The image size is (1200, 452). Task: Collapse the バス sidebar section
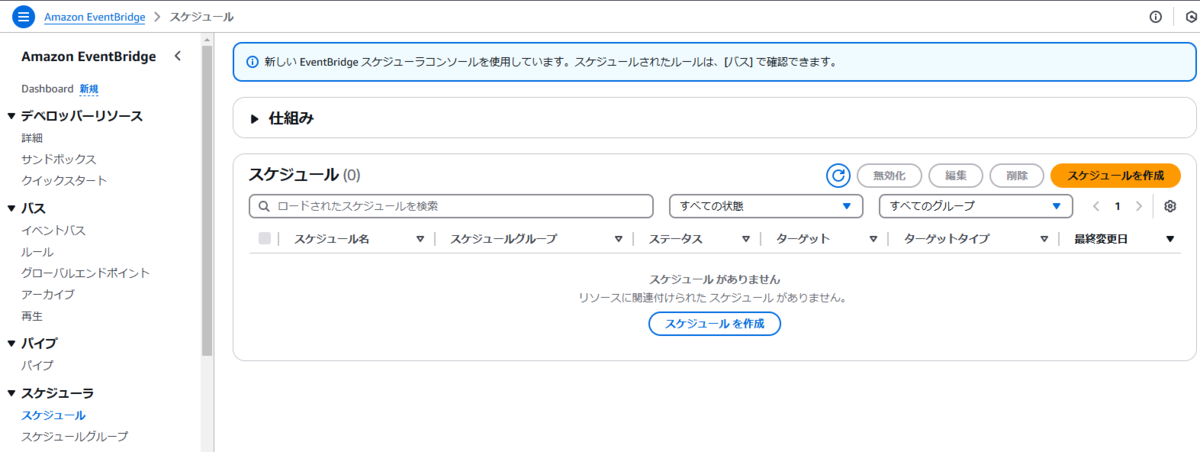tap(11, 208)
